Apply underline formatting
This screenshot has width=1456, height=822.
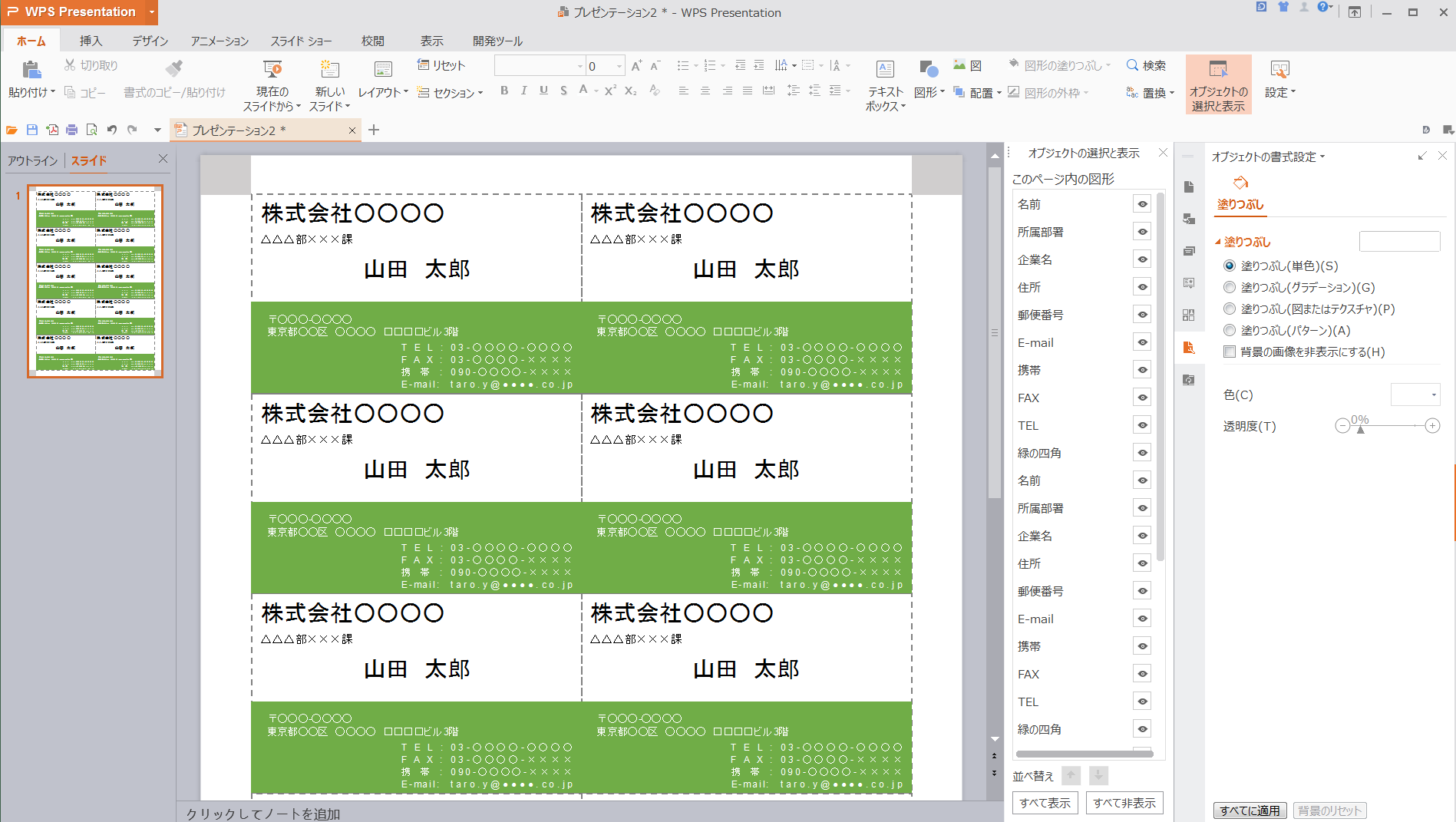(543, 91)
